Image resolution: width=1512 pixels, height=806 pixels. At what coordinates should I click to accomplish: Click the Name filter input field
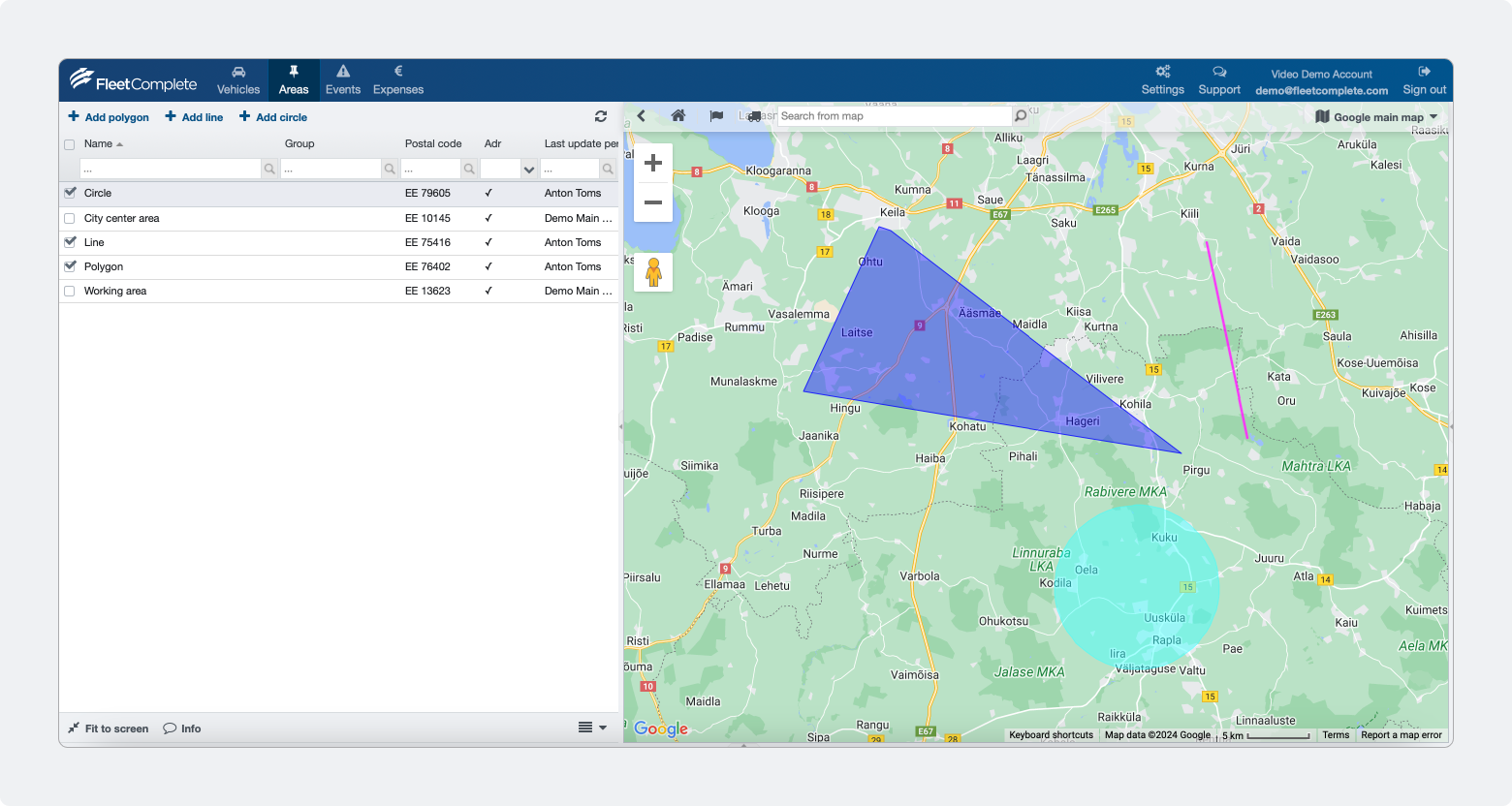pos(171,169)
